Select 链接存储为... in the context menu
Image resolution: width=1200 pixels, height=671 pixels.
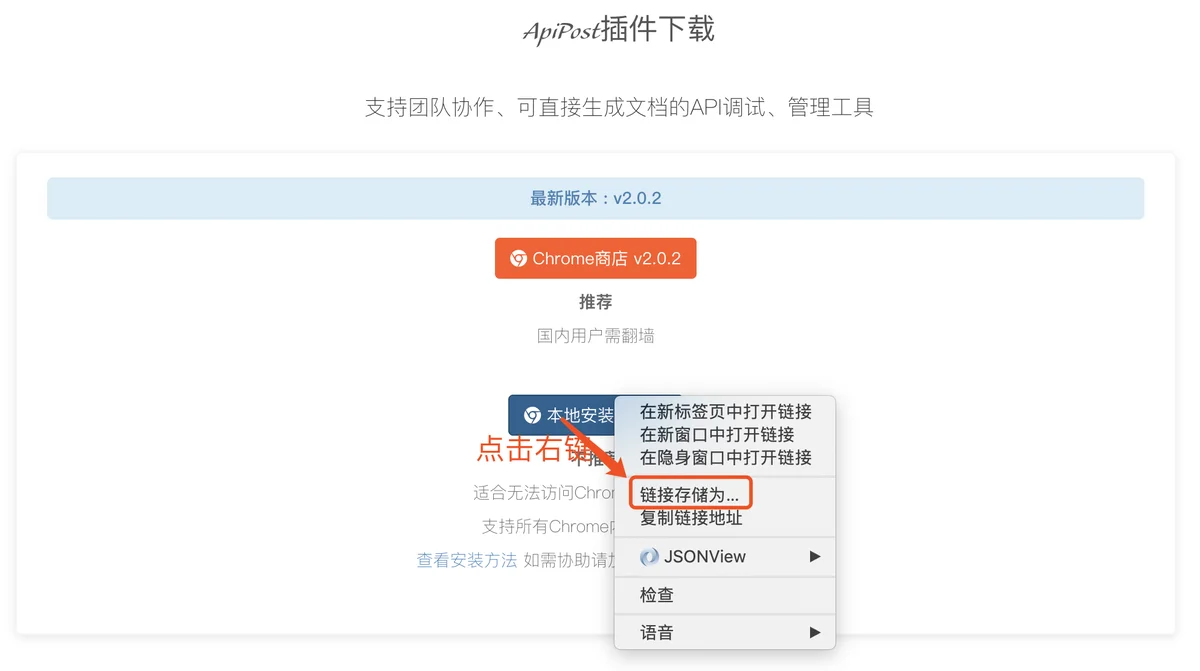(x=725, y=495)
